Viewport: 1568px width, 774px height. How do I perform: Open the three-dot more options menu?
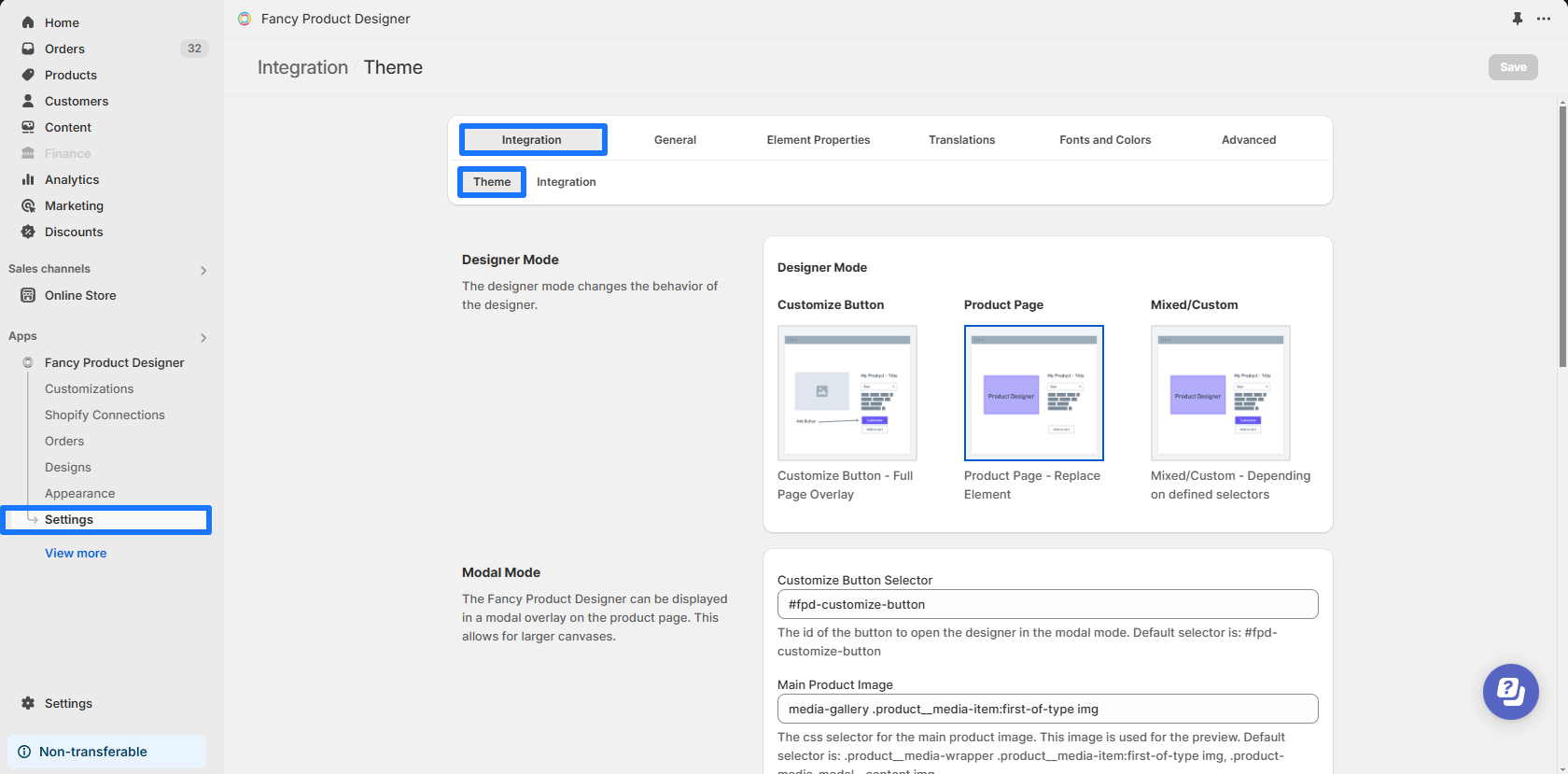(x=1544, y=19)
